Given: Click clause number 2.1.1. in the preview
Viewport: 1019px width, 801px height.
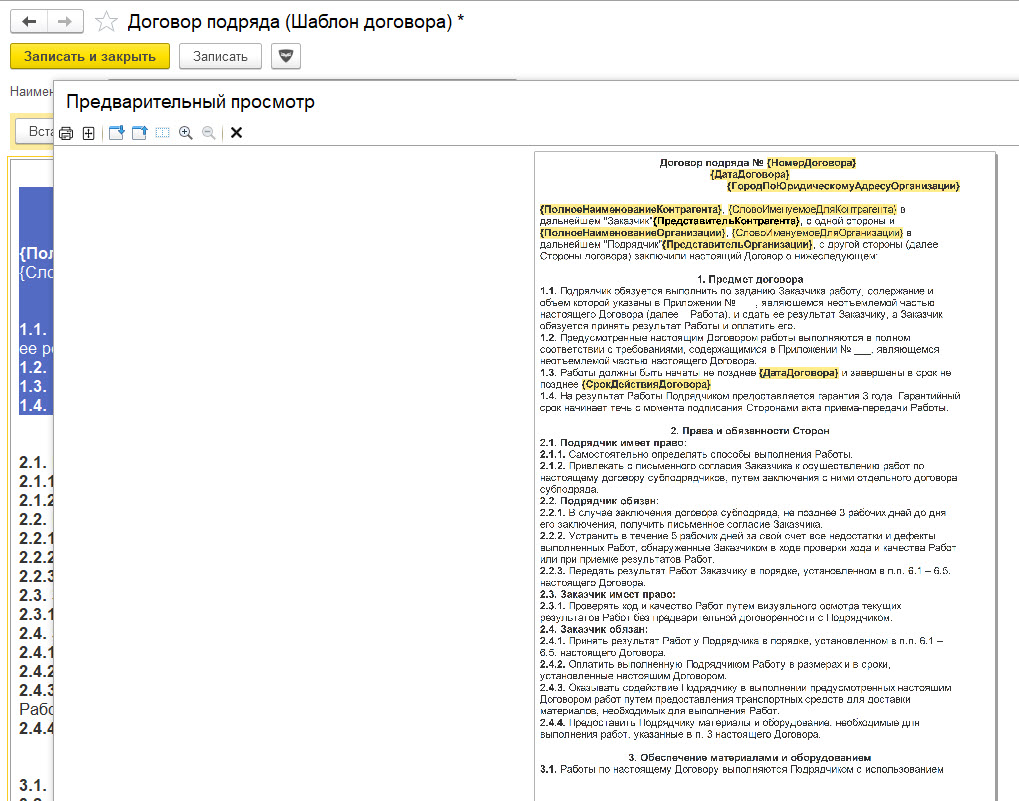Looking at the screenshot, I should (x=552, y=454).
